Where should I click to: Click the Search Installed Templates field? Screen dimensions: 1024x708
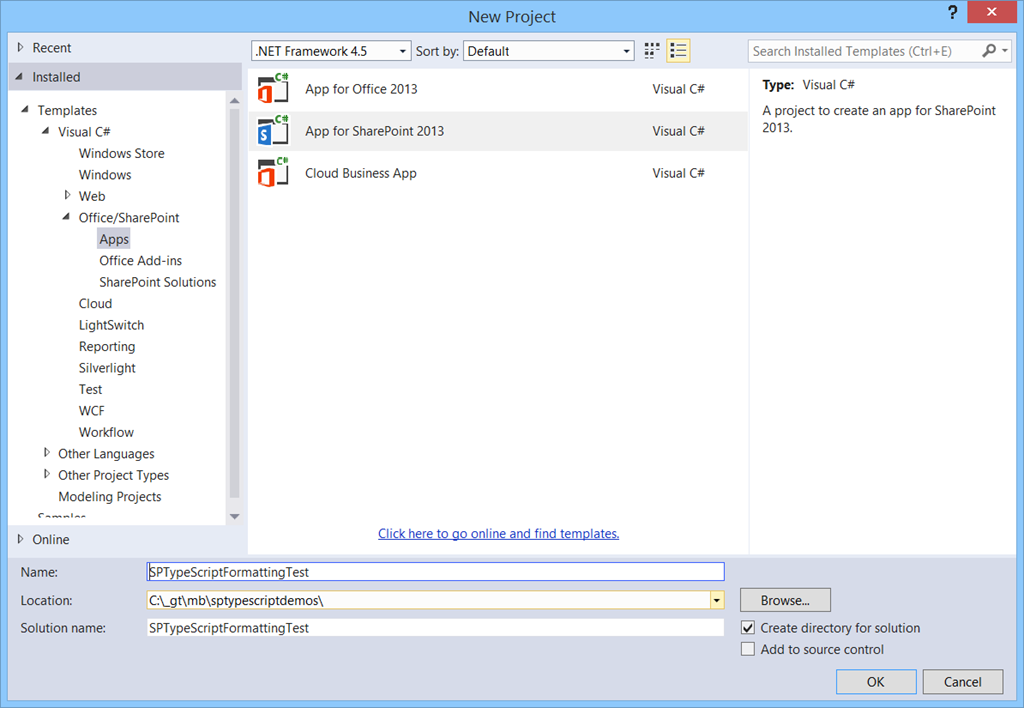click(863, 51)
